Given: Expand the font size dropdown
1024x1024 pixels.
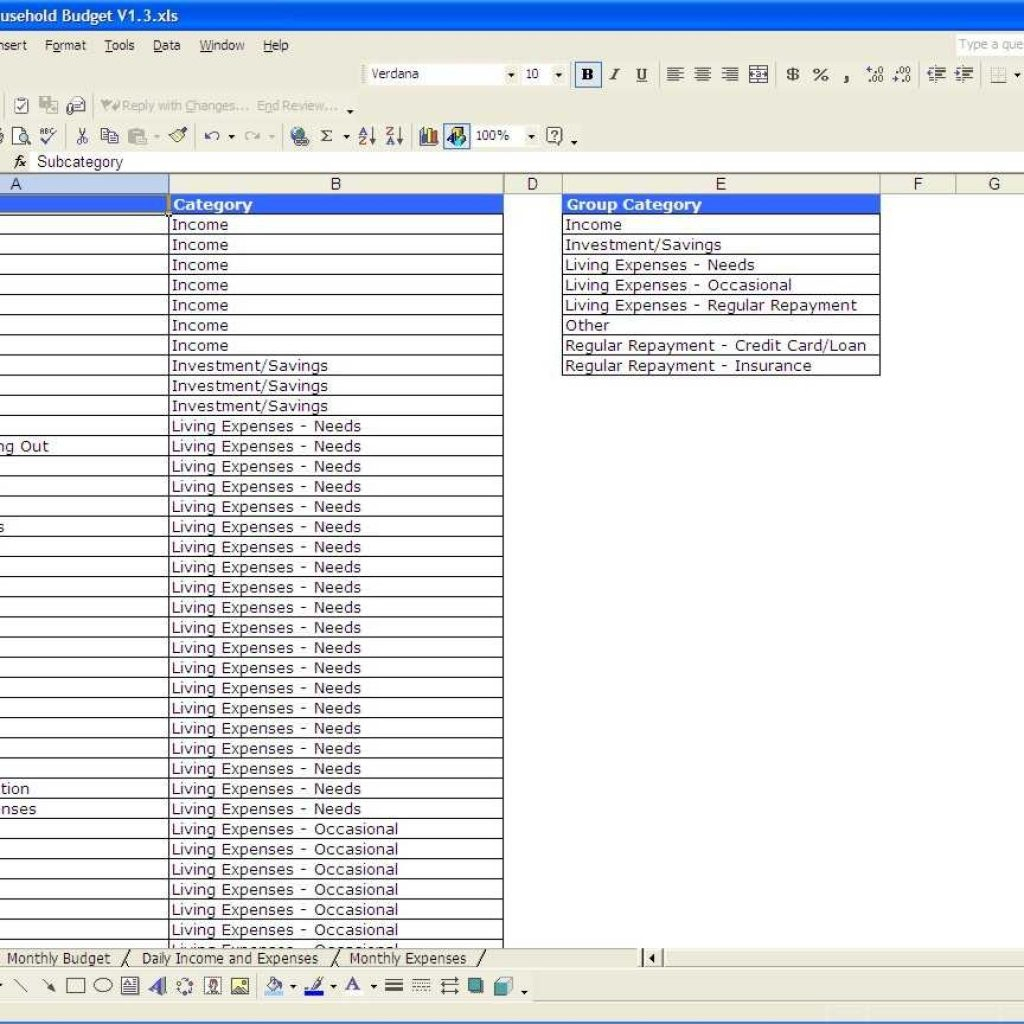Looking at the screenshot, I should pyautogui.click(x=558, y=75).
